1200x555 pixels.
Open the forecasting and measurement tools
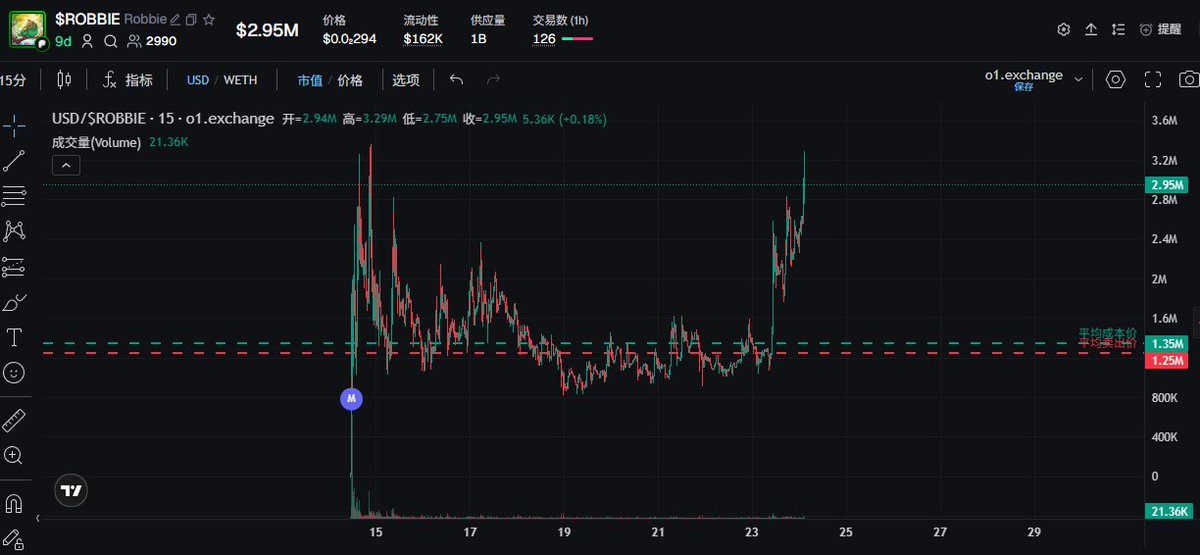[14, 266]
